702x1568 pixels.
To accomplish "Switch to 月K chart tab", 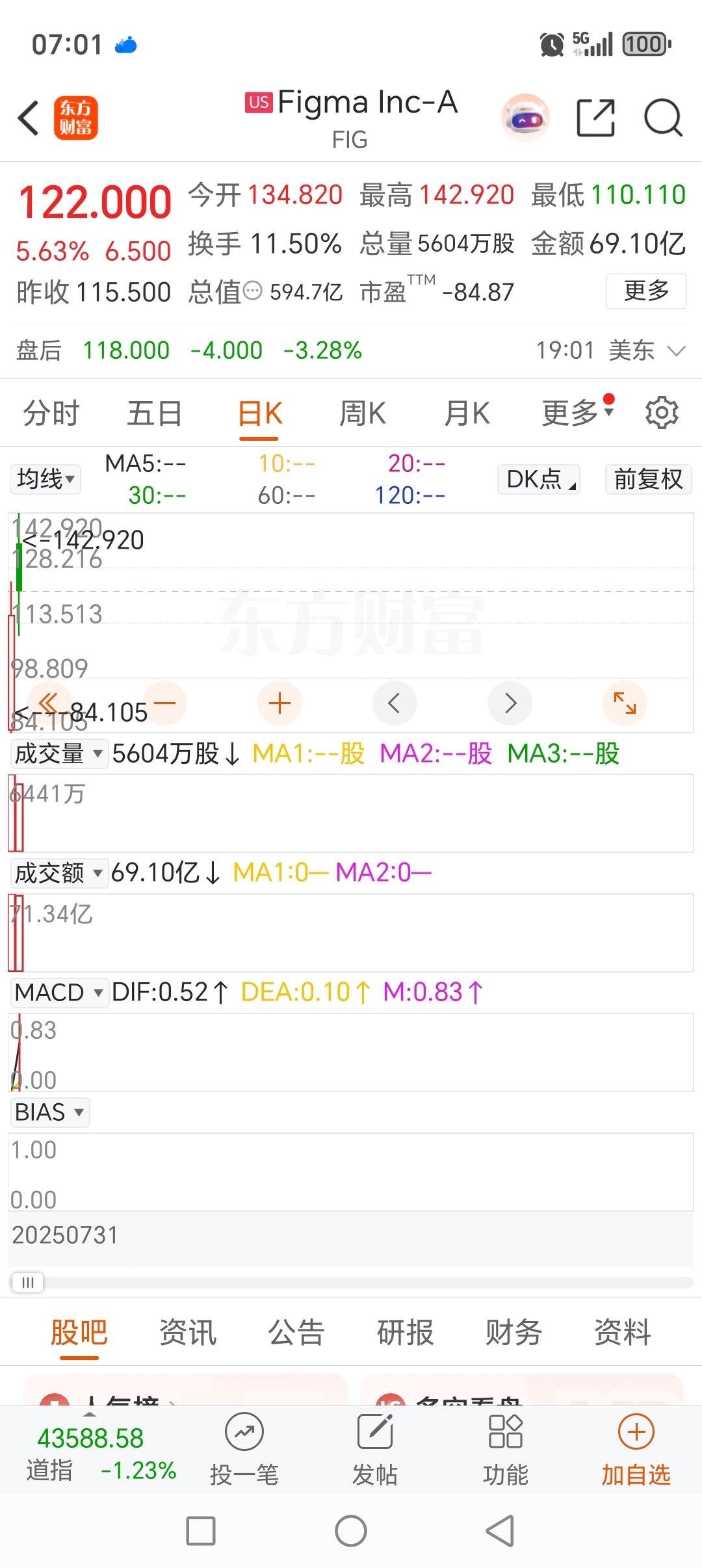I will (467, 413).
